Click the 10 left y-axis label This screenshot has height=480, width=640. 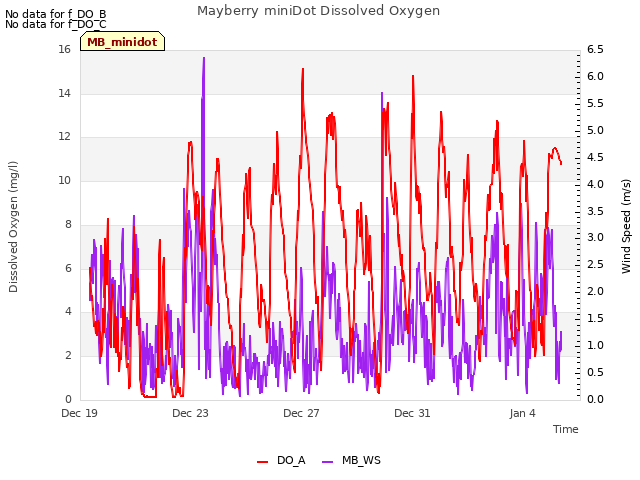[x=64, y=180]
